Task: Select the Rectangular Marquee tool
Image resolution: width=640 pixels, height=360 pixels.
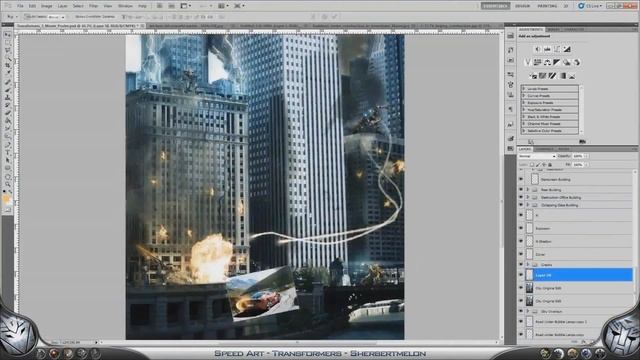Action: coord(8,43)
